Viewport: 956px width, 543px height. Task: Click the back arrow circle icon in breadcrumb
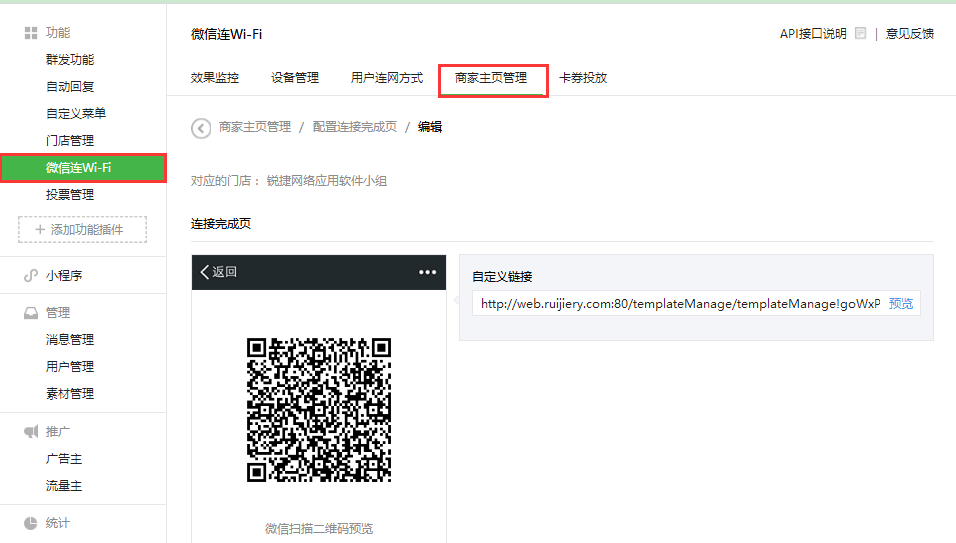(201, 127)
